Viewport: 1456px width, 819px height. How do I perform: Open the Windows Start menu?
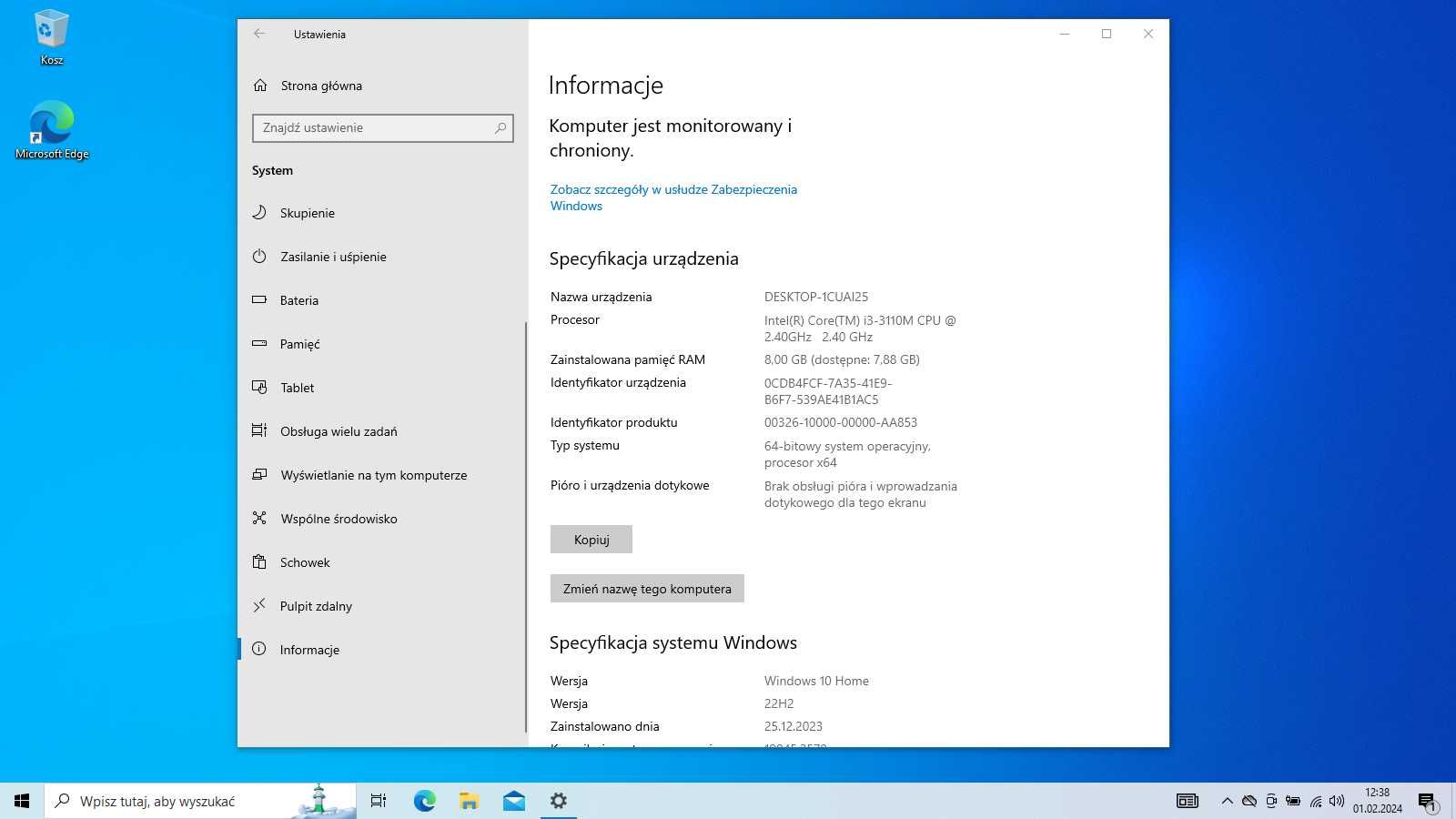(22, 801)
